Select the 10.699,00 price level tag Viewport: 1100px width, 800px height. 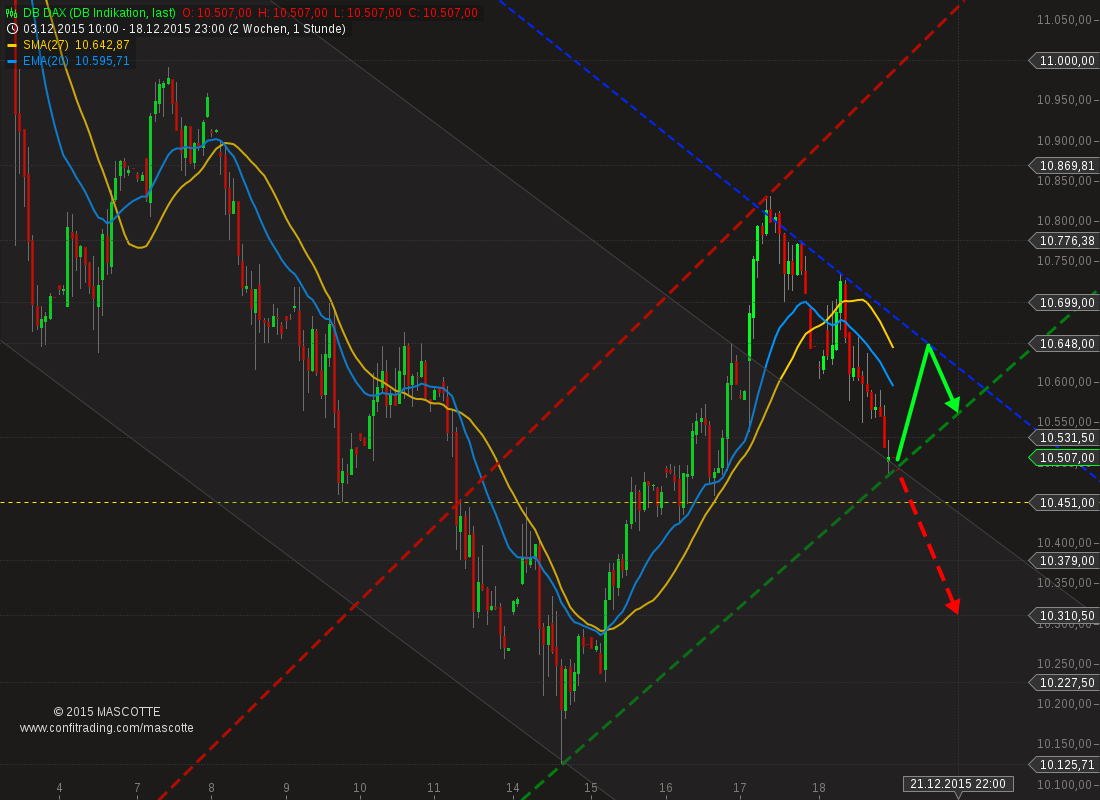tap(1063, 302)
